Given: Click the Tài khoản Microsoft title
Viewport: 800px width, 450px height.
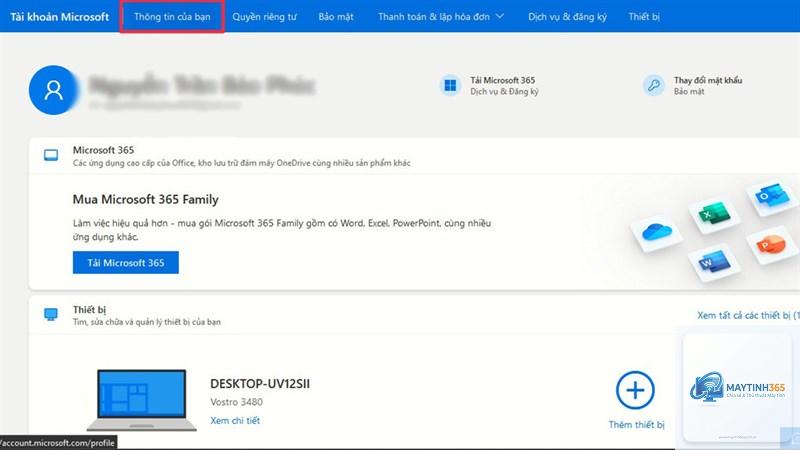Looking at the screenshot, I should click(60, 17).
